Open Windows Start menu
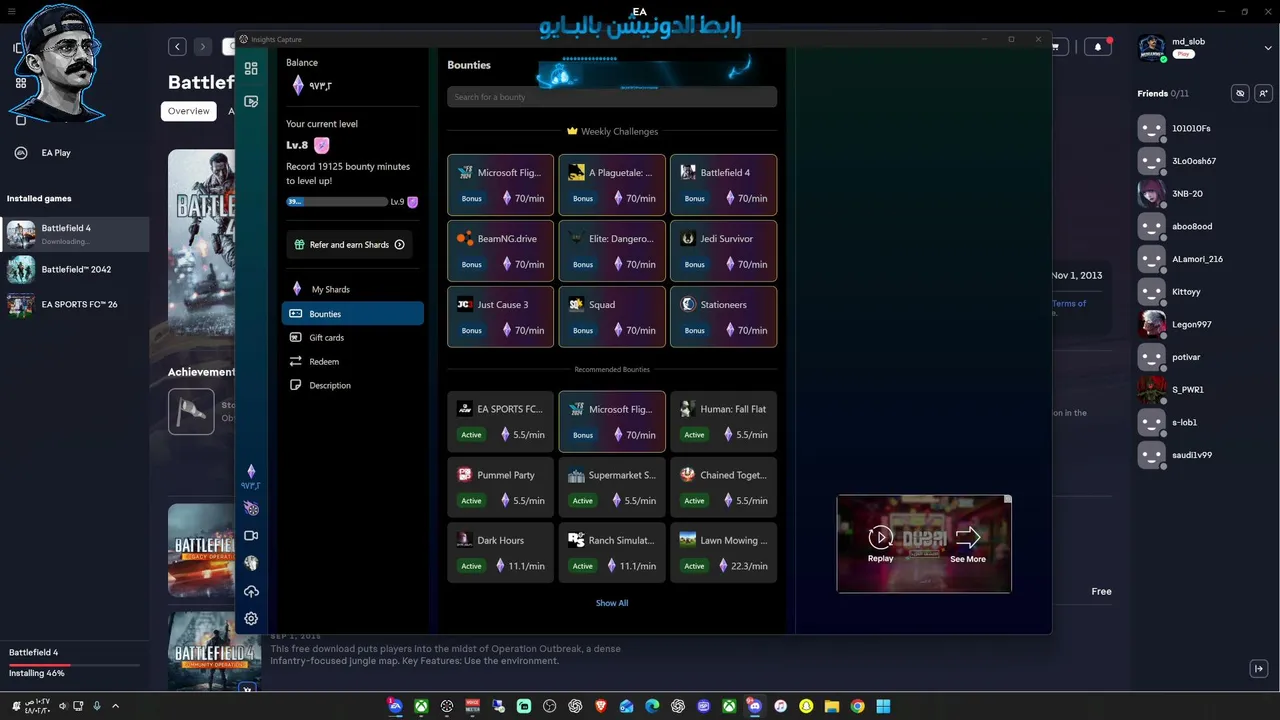 pos(883,706)
